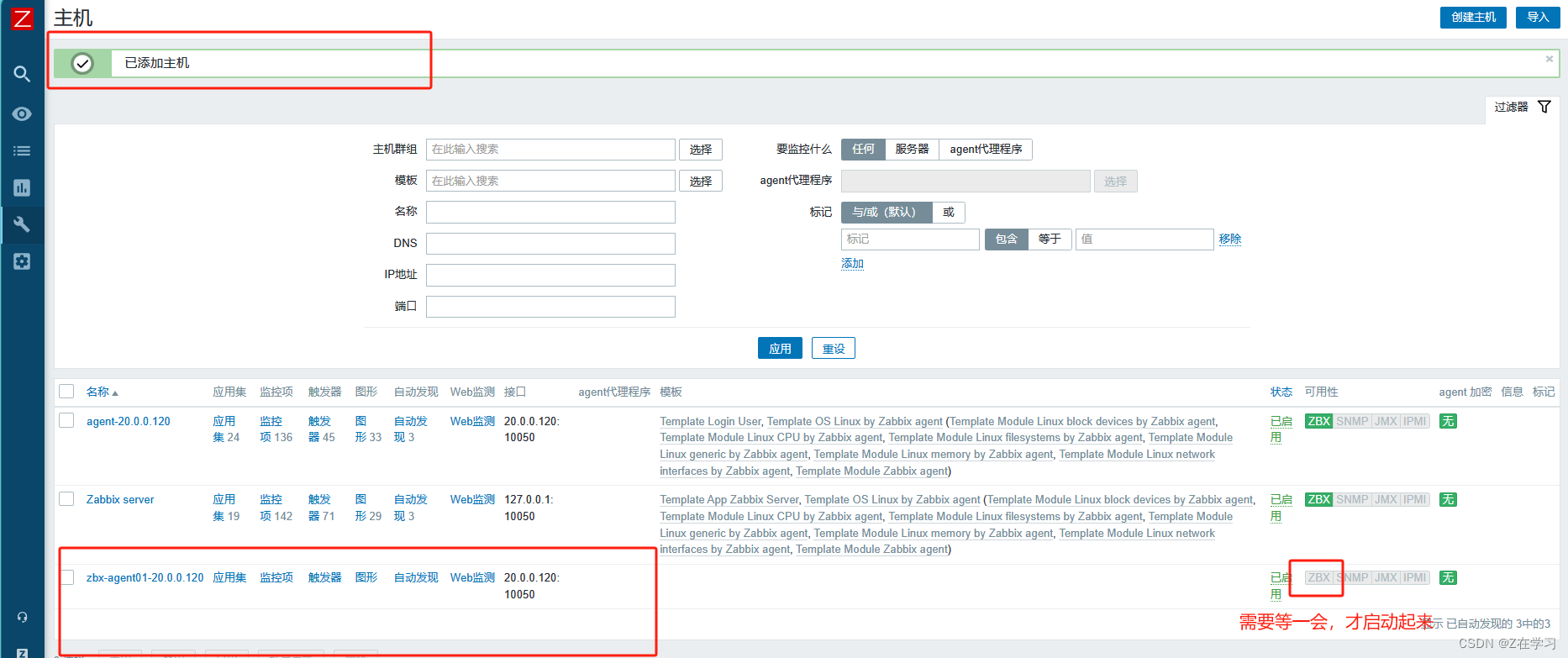
Task: Click JMX badge for Zabbix server
Action: 1386,499
